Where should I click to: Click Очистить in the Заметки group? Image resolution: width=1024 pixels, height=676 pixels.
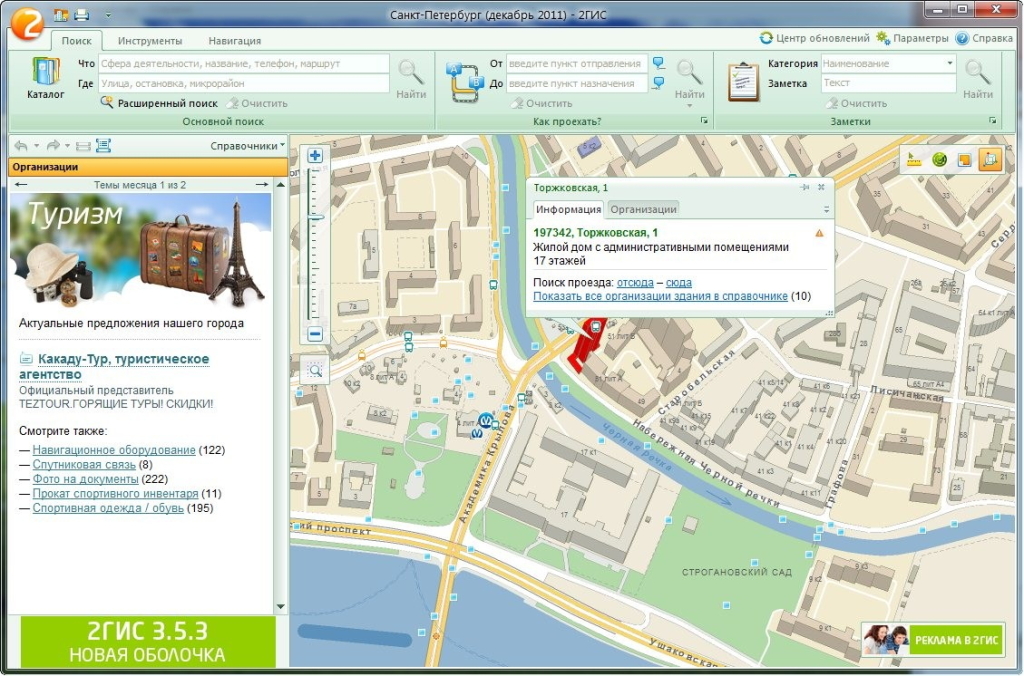pos(856,103)
